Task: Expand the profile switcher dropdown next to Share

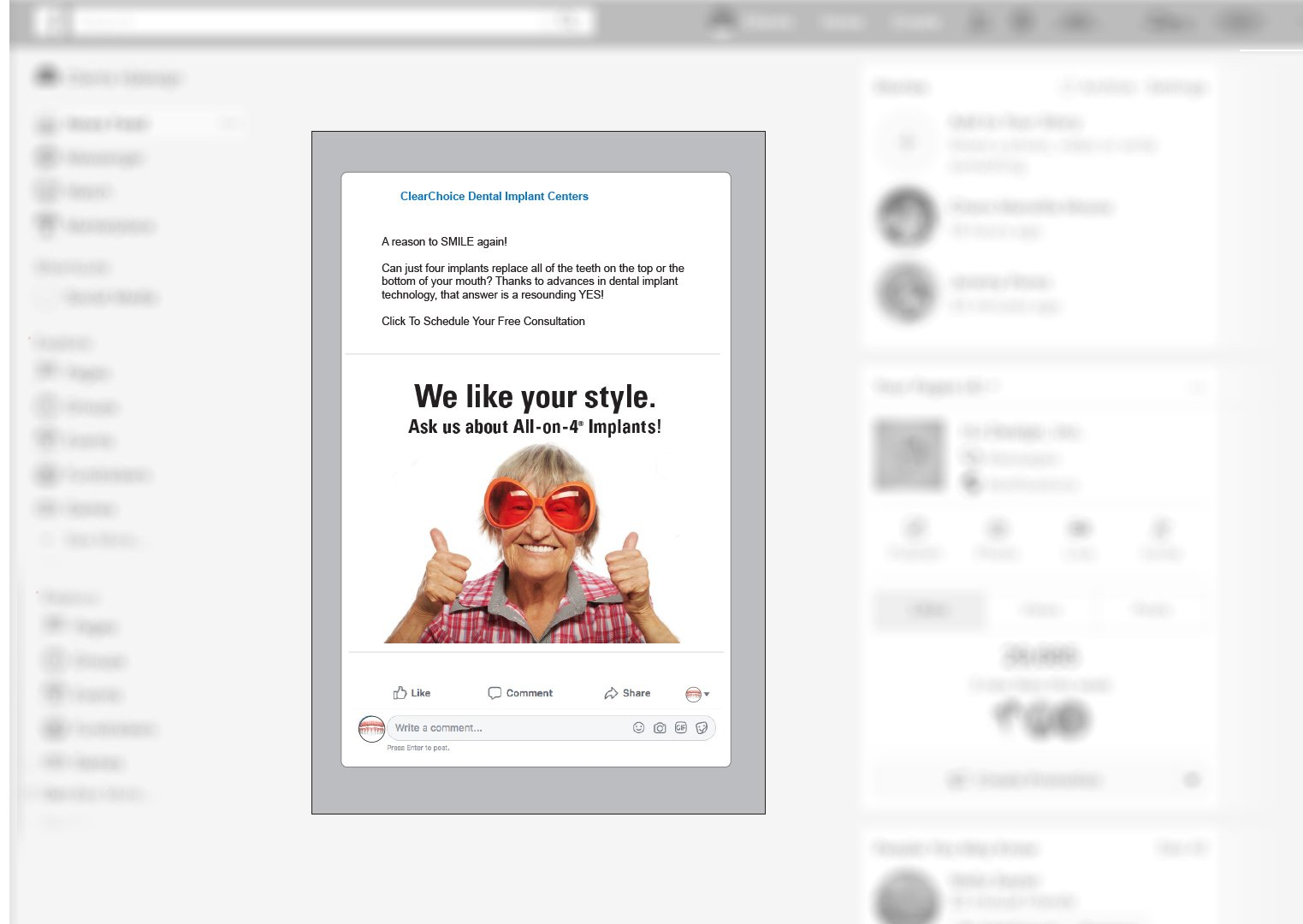Action: click(697, 694)
